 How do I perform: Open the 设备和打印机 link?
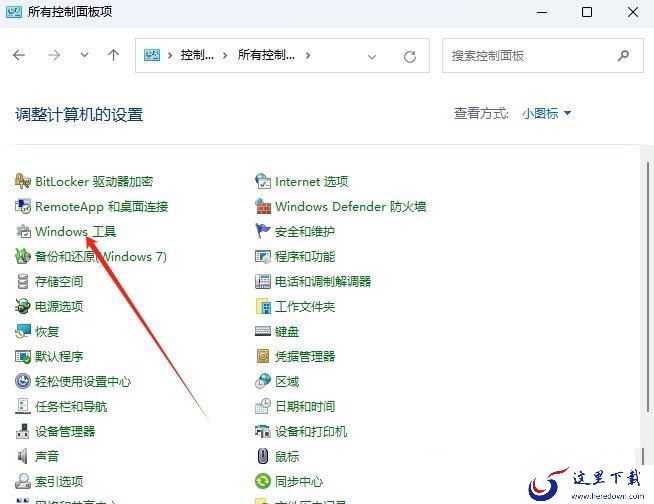click(x=311, y=431)
